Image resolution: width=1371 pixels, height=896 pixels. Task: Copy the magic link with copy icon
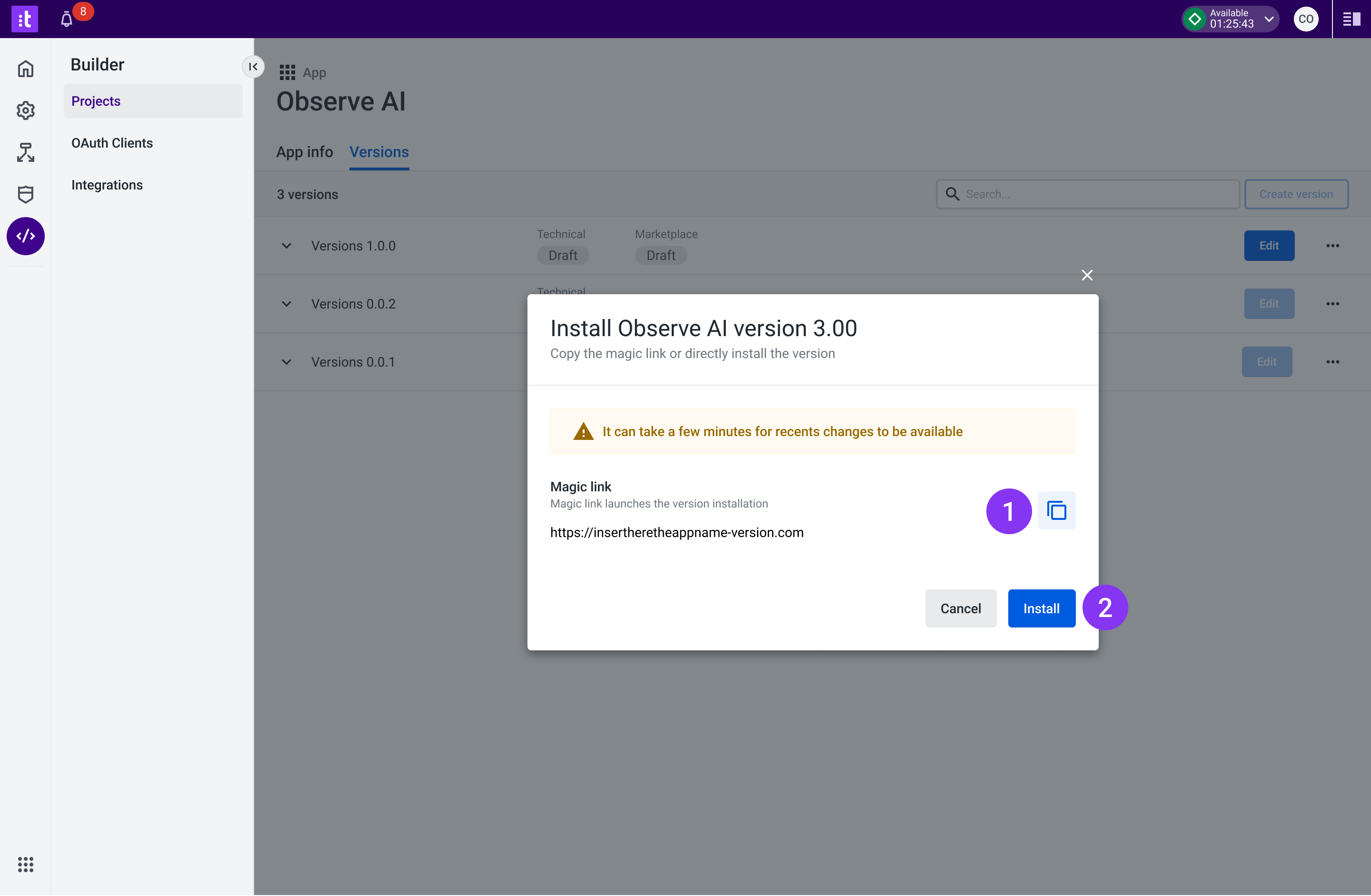pos(1056,510)
